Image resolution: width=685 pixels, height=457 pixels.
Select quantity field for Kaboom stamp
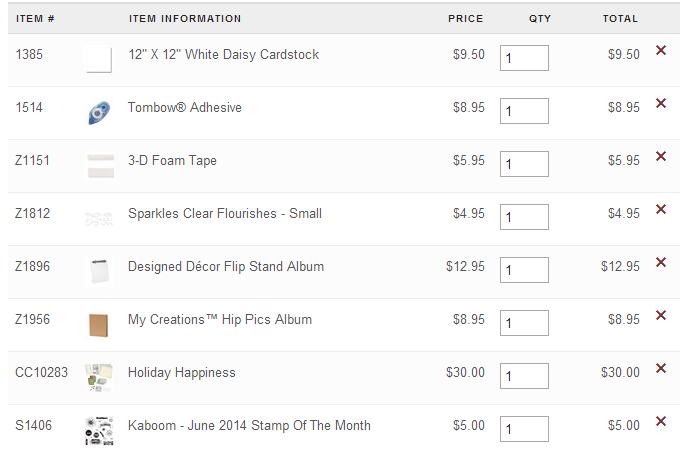point(524,429)
